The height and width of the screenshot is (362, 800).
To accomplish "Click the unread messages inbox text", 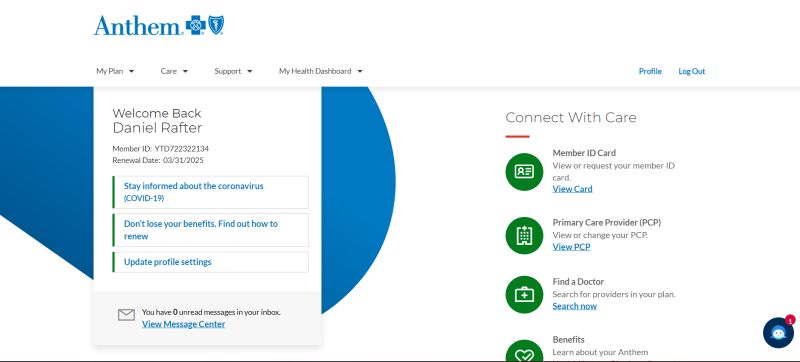I will (211, 312).
